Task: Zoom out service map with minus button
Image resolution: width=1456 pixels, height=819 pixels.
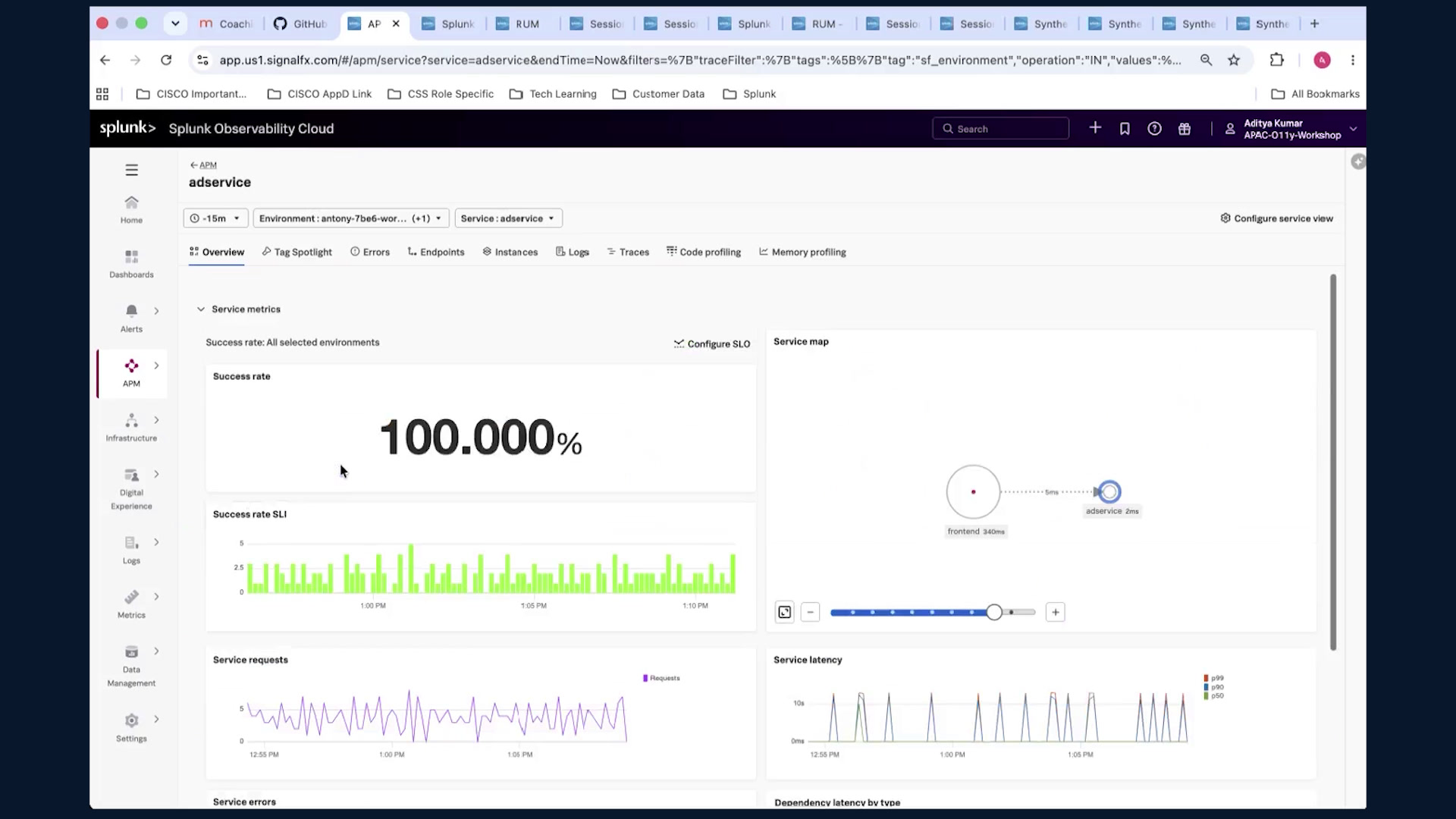Action: [810, 612]
